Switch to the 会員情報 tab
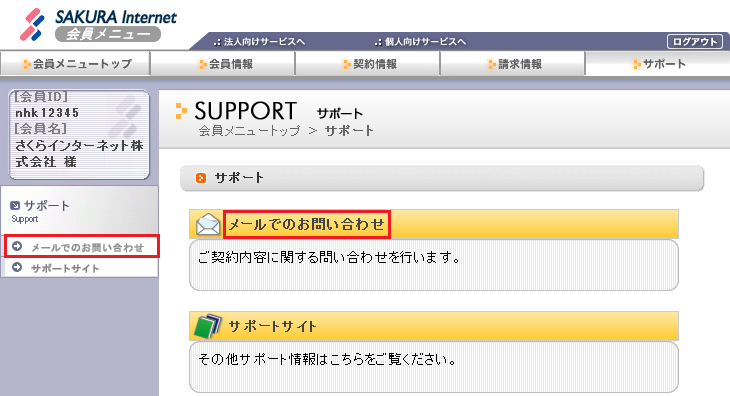The height and width of the screenshot is (396, 730). click(223, 63)
